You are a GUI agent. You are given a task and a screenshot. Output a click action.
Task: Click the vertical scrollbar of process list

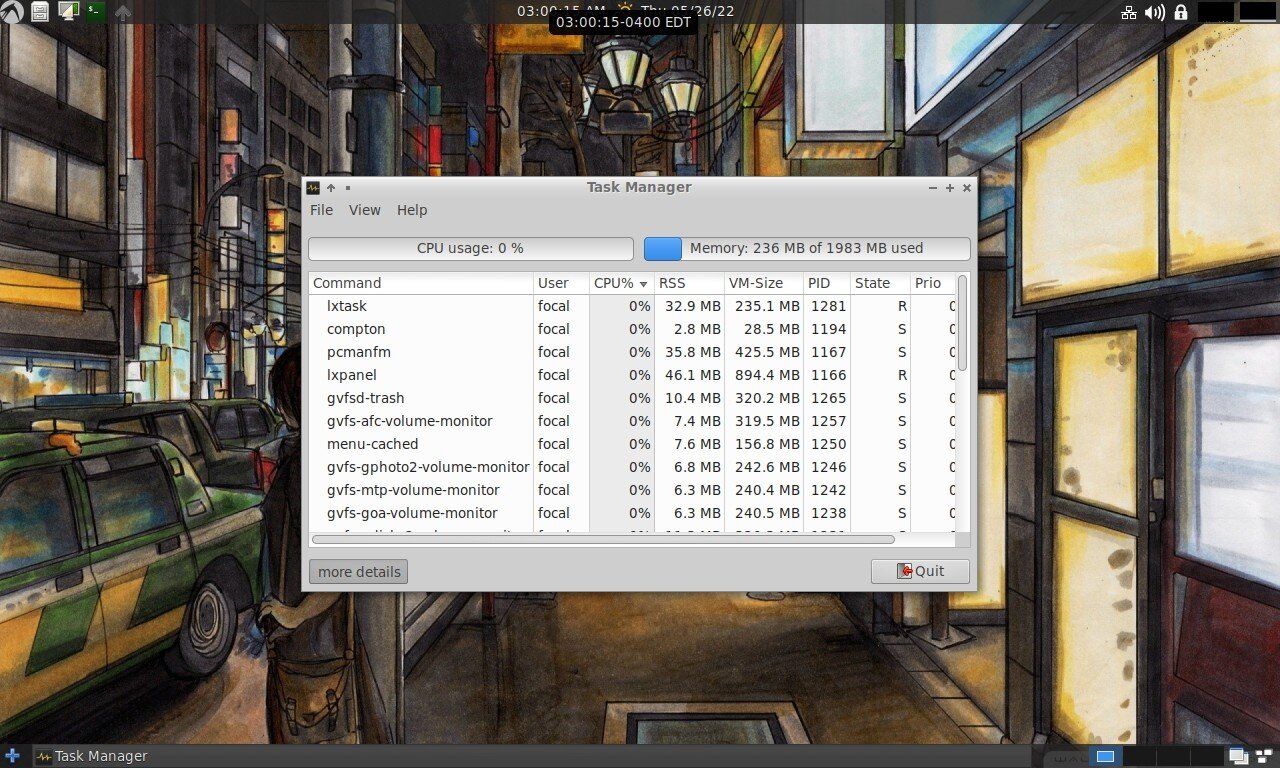click(963, 324)
